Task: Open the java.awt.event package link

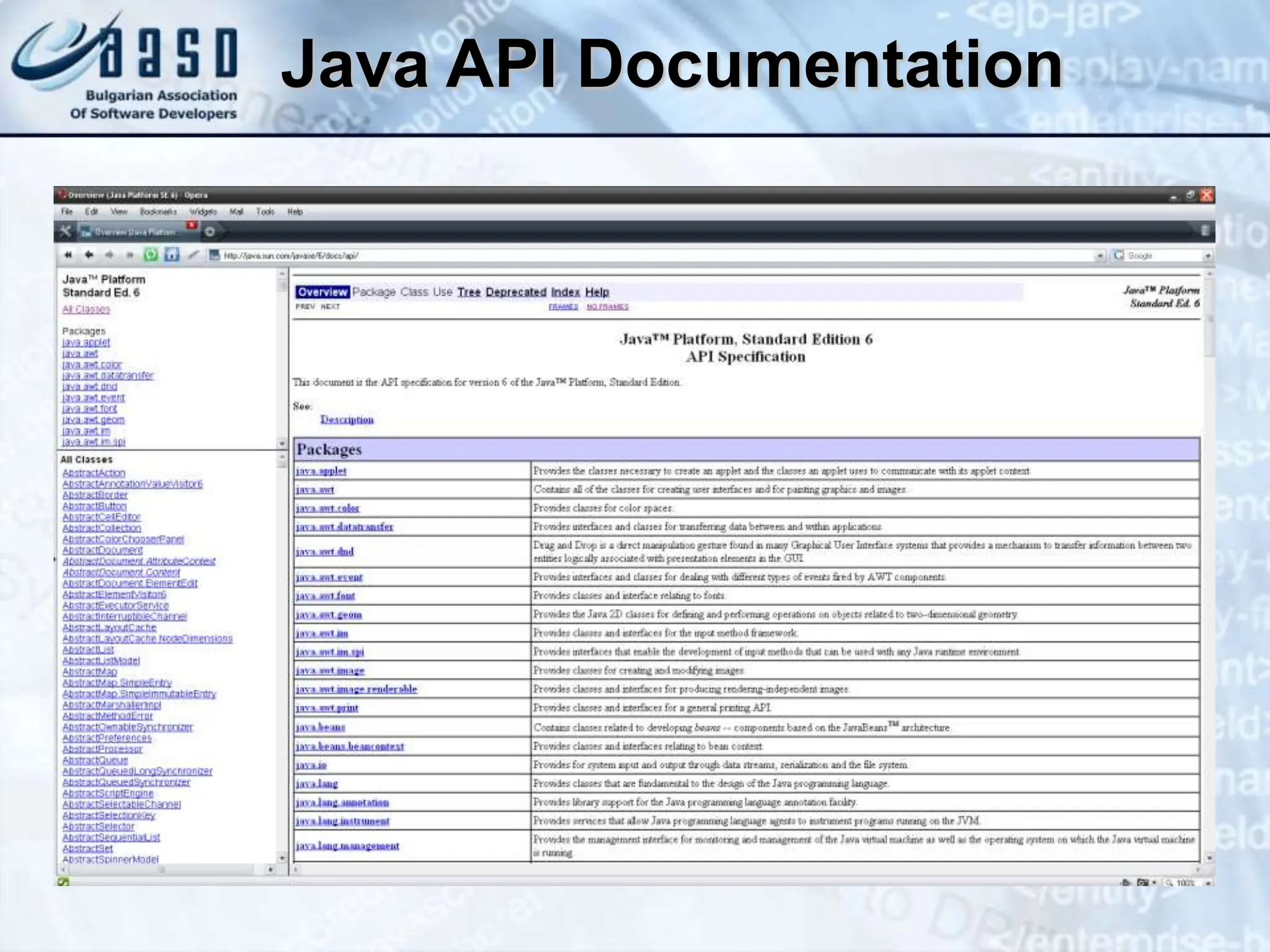Action: coord(329,577)
